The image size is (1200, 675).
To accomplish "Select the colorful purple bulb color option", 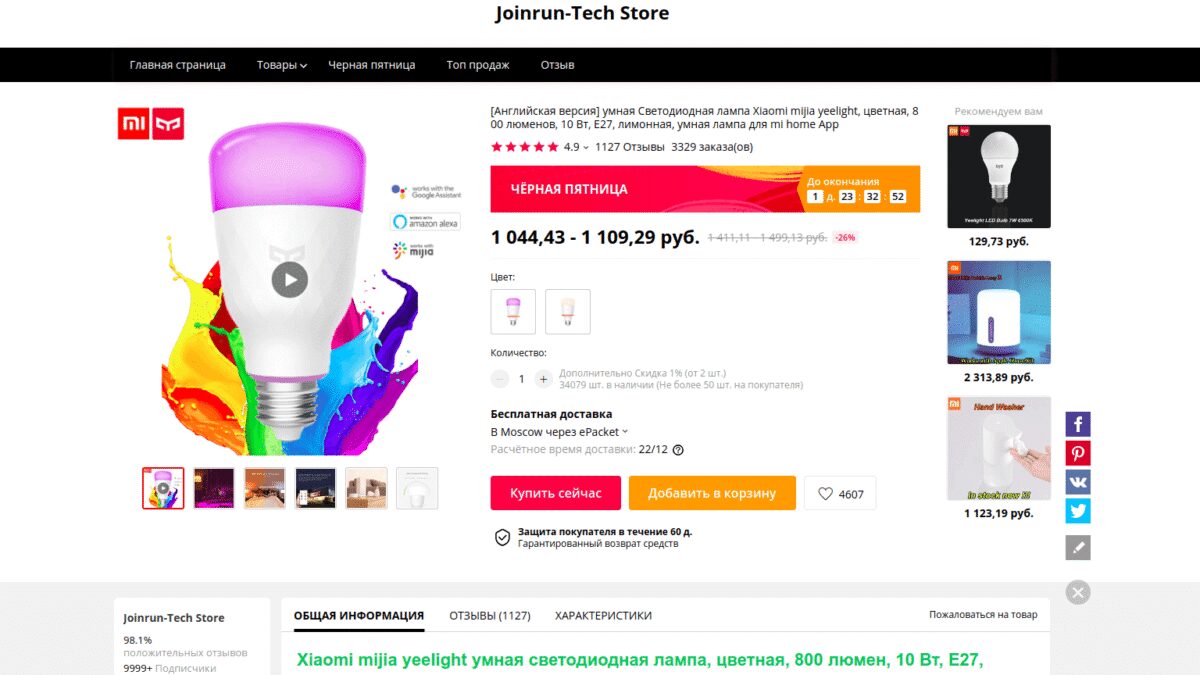I will (x=513, y=311).
